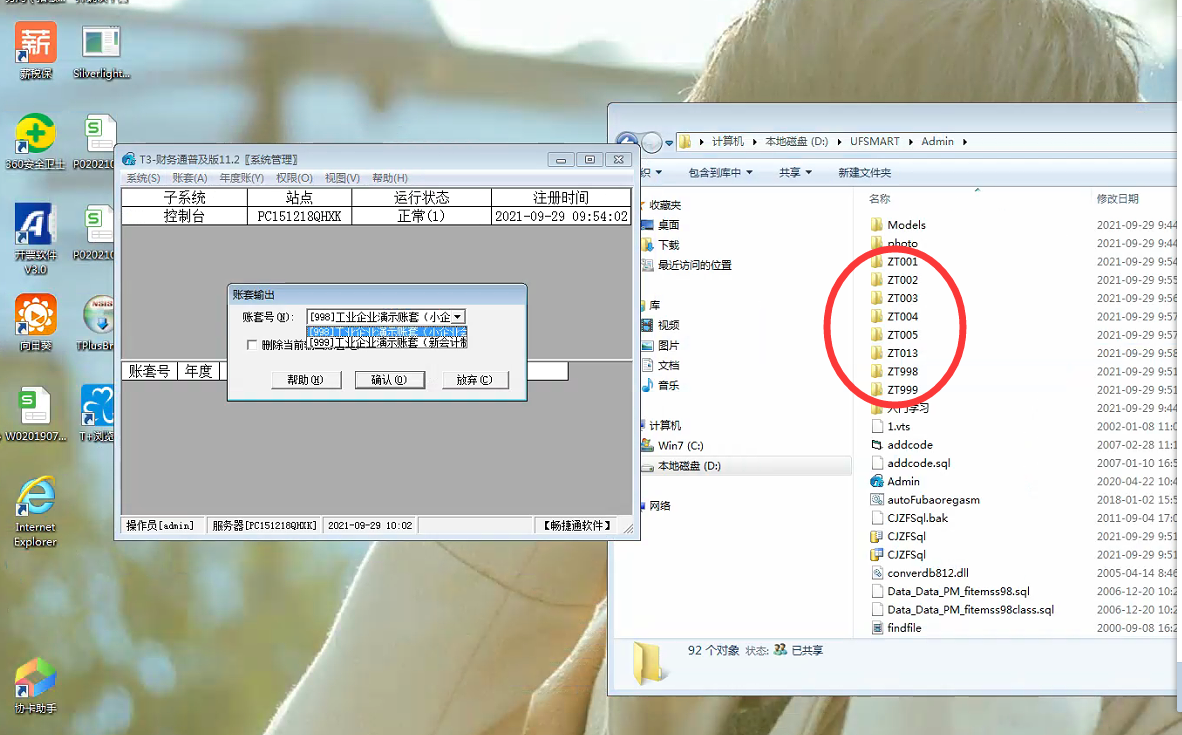Open the 系统(S) menu in T3
Screen dimensions: 1182x735
click(143, 178)
